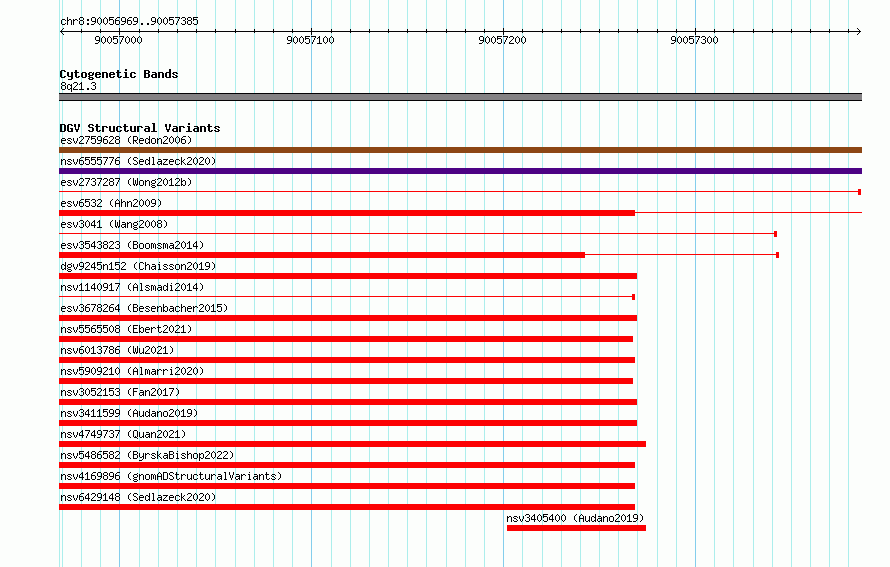The image size is (890, 567).
Task: Open nsv6555776 (Sedlazeck2020) variant label
Action: 138,161
